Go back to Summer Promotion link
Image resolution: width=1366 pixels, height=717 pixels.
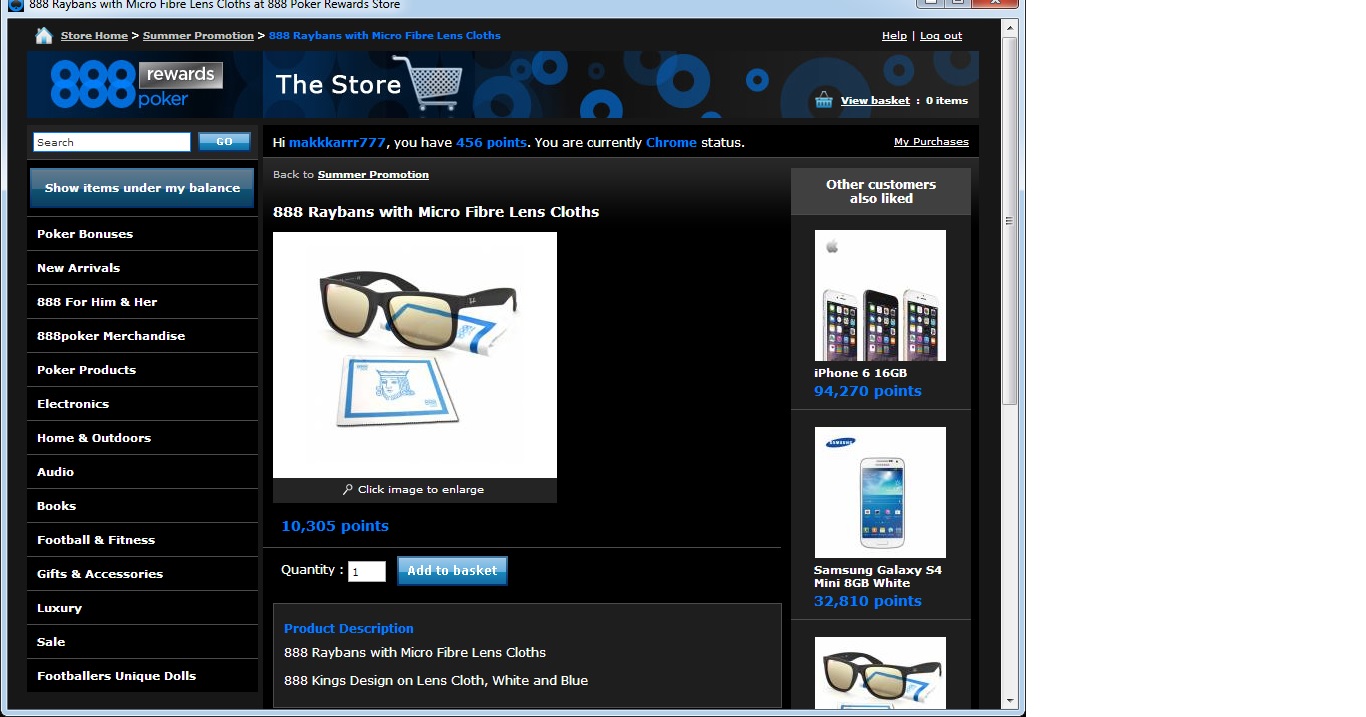coord(373,175)
